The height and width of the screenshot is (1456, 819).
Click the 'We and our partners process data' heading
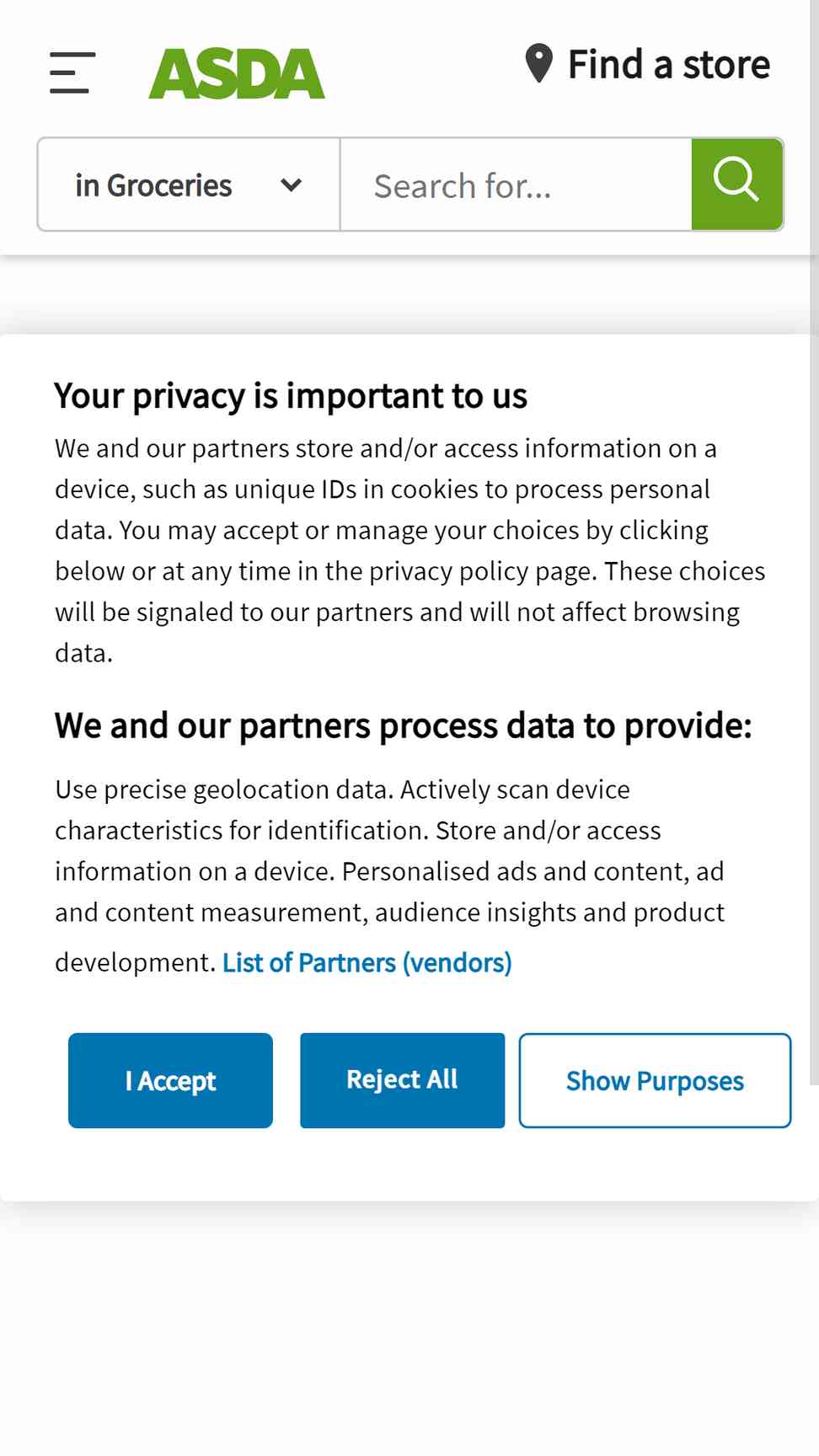[403, 725]
